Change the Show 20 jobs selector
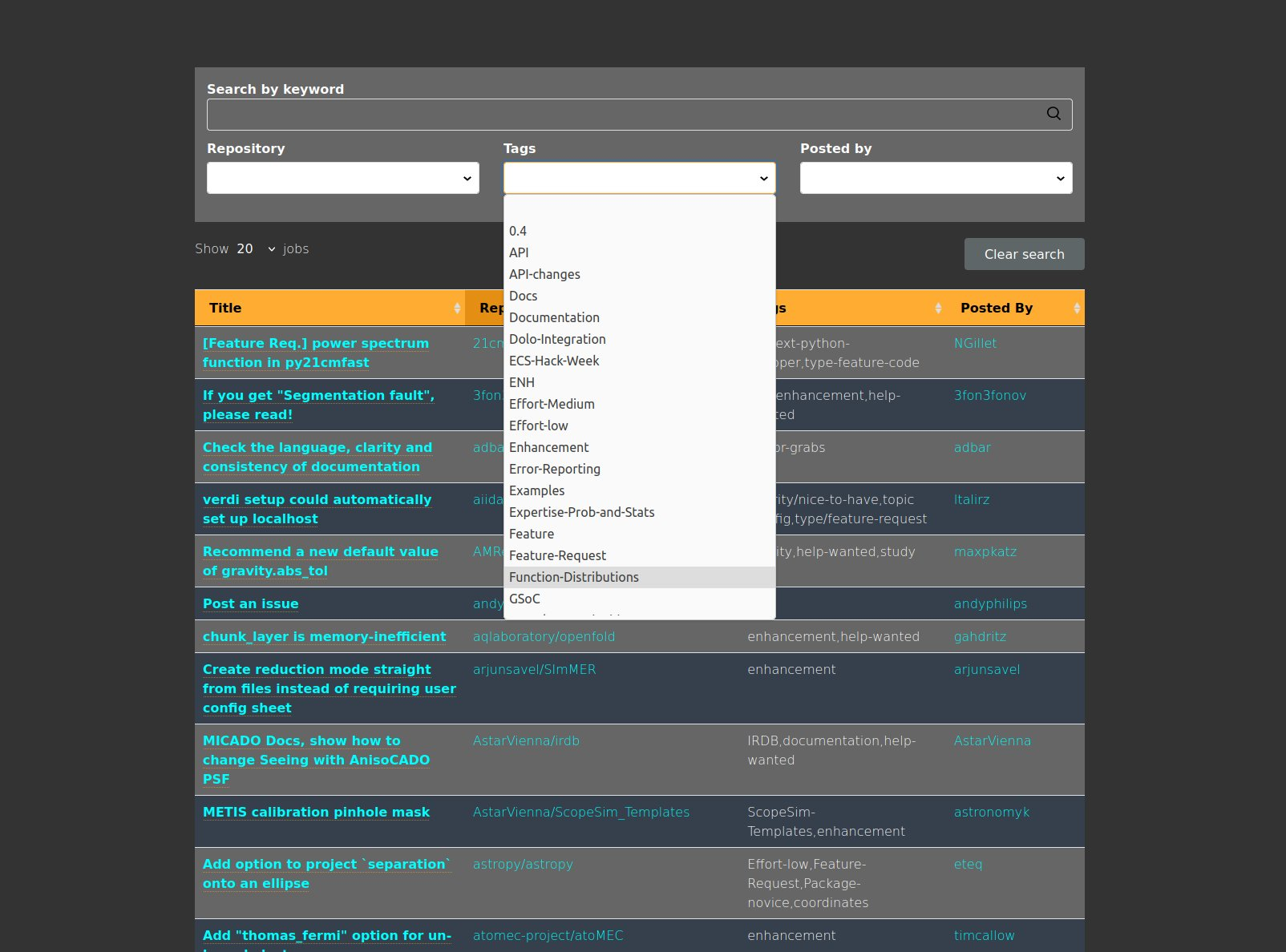1286x952 pixels. [256, 249]
